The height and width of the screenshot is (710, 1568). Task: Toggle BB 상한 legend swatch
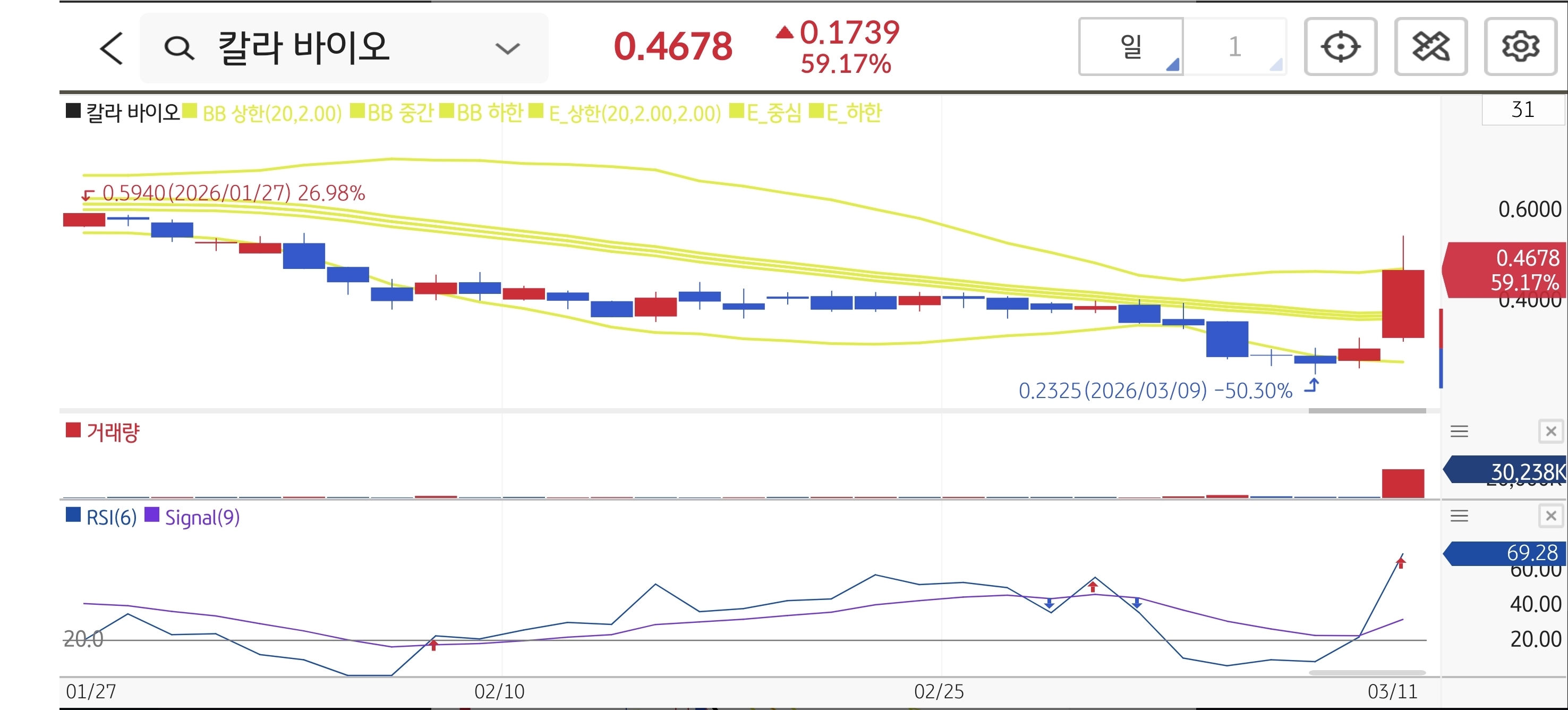(190, 111)
